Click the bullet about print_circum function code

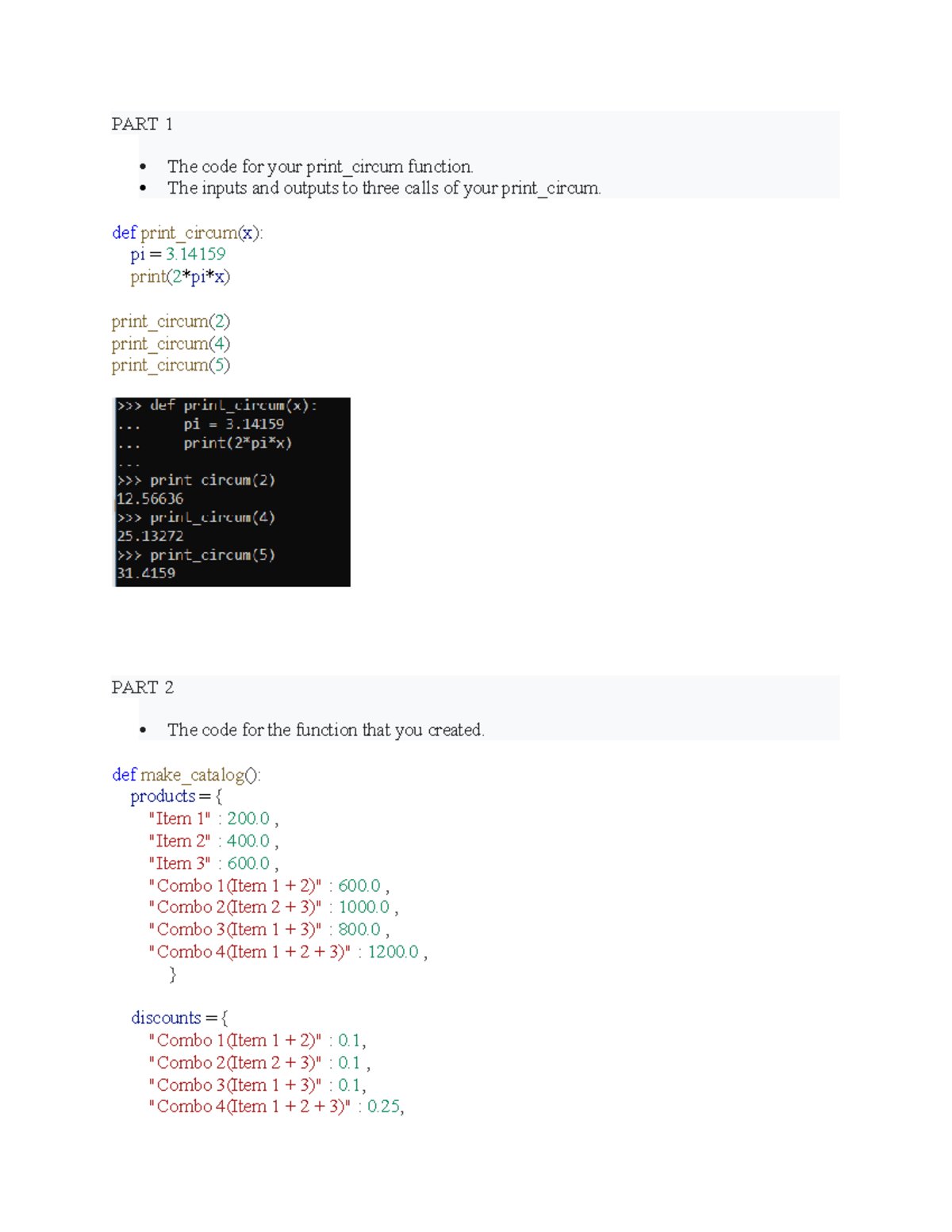pos(321,167)
